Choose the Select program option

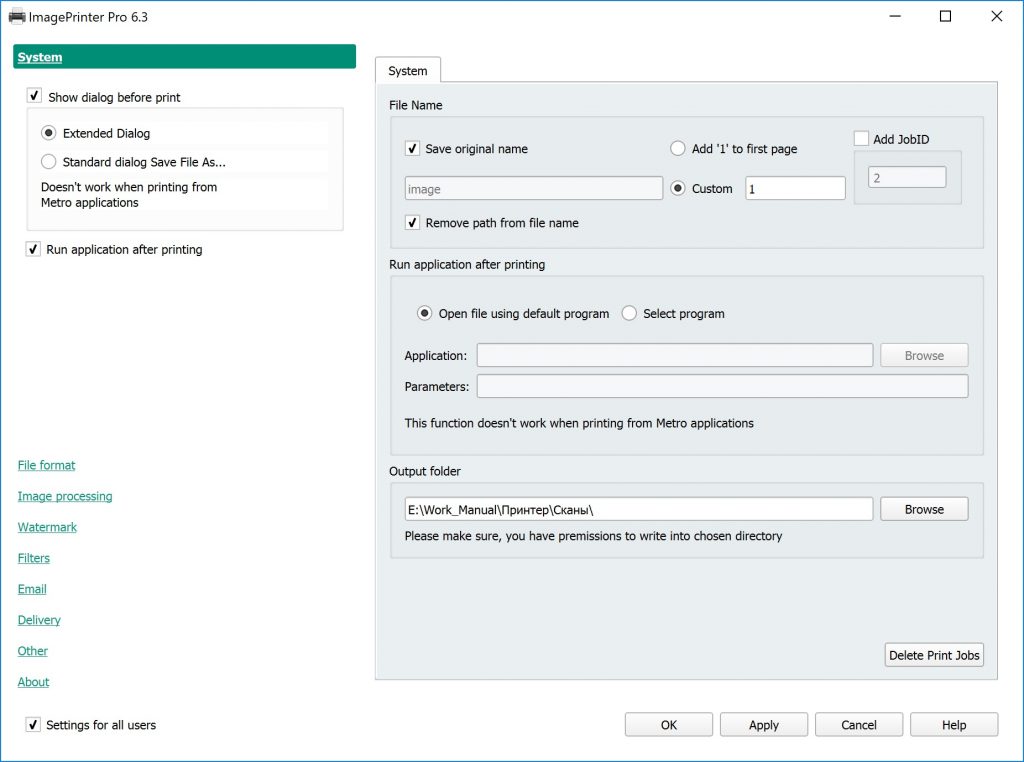click(x=629, y=313)
